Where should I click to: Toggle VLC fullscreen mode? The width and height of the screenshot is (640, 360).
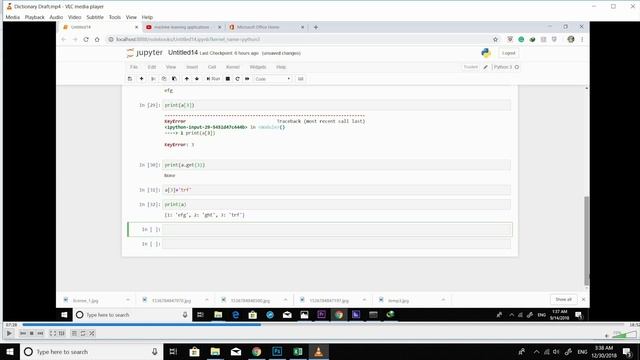[53, 333]
